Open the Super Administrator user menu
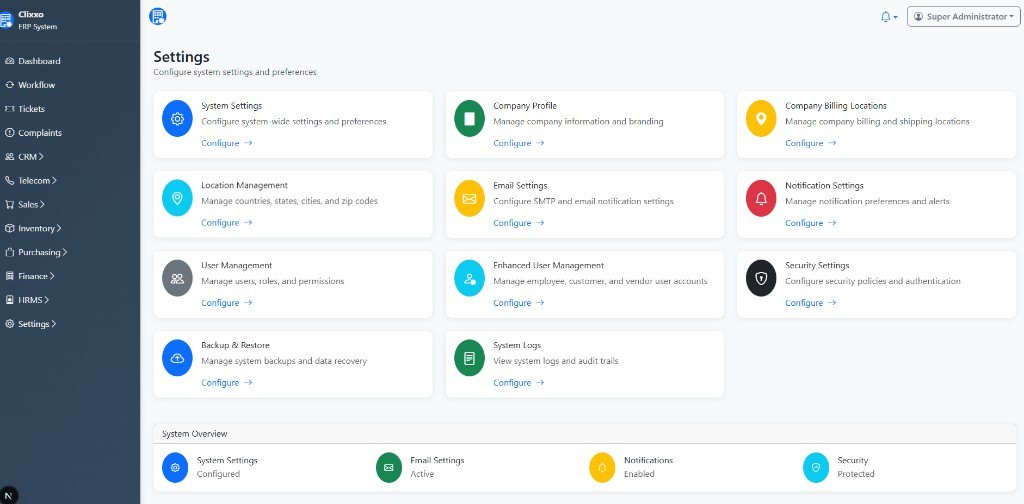 click(x=963, y=17)
